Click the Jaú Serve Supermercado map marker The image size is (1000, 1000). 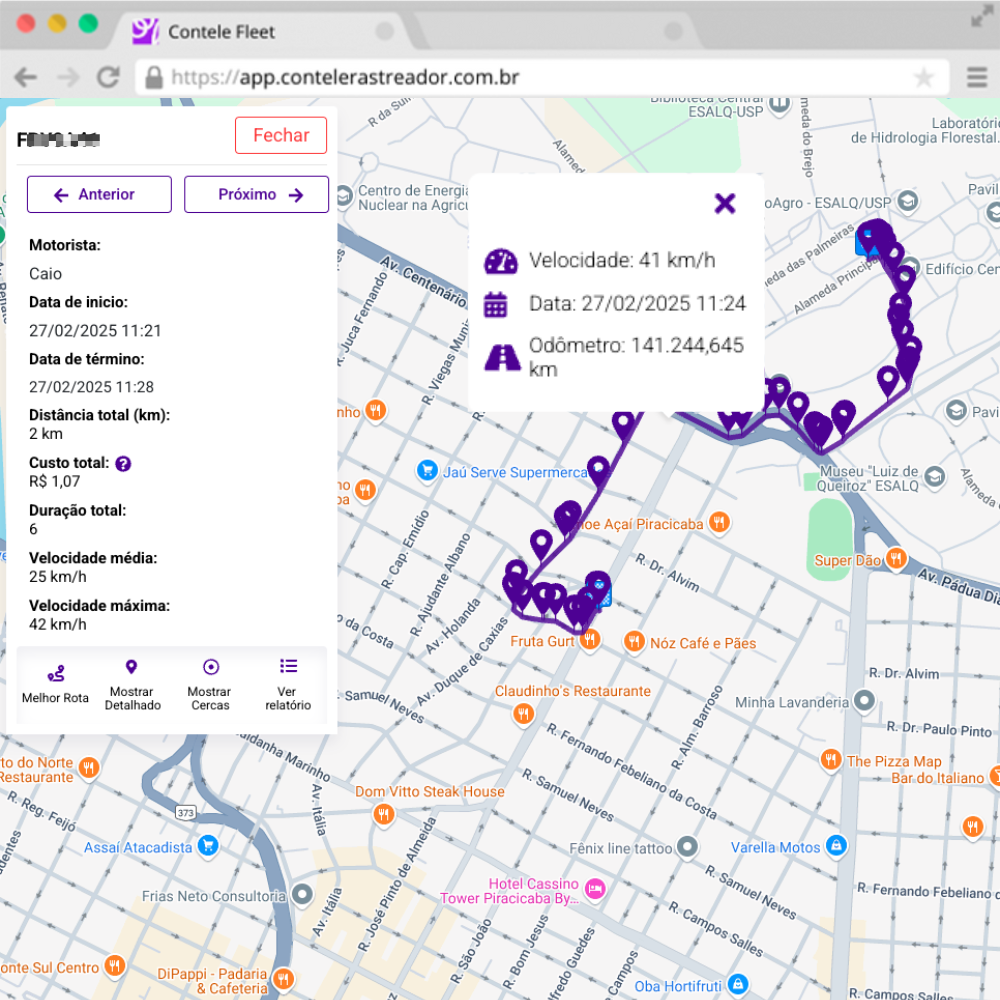(x=427, y=471)
